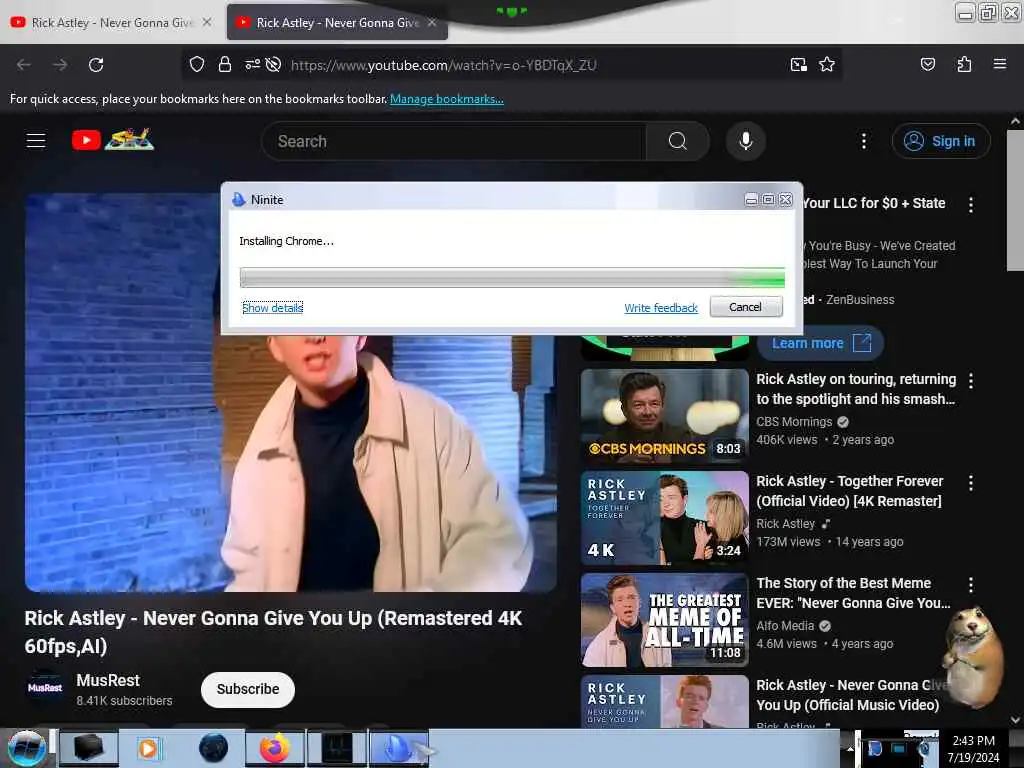Click Show details in Ninite dialog

[272, 308]
